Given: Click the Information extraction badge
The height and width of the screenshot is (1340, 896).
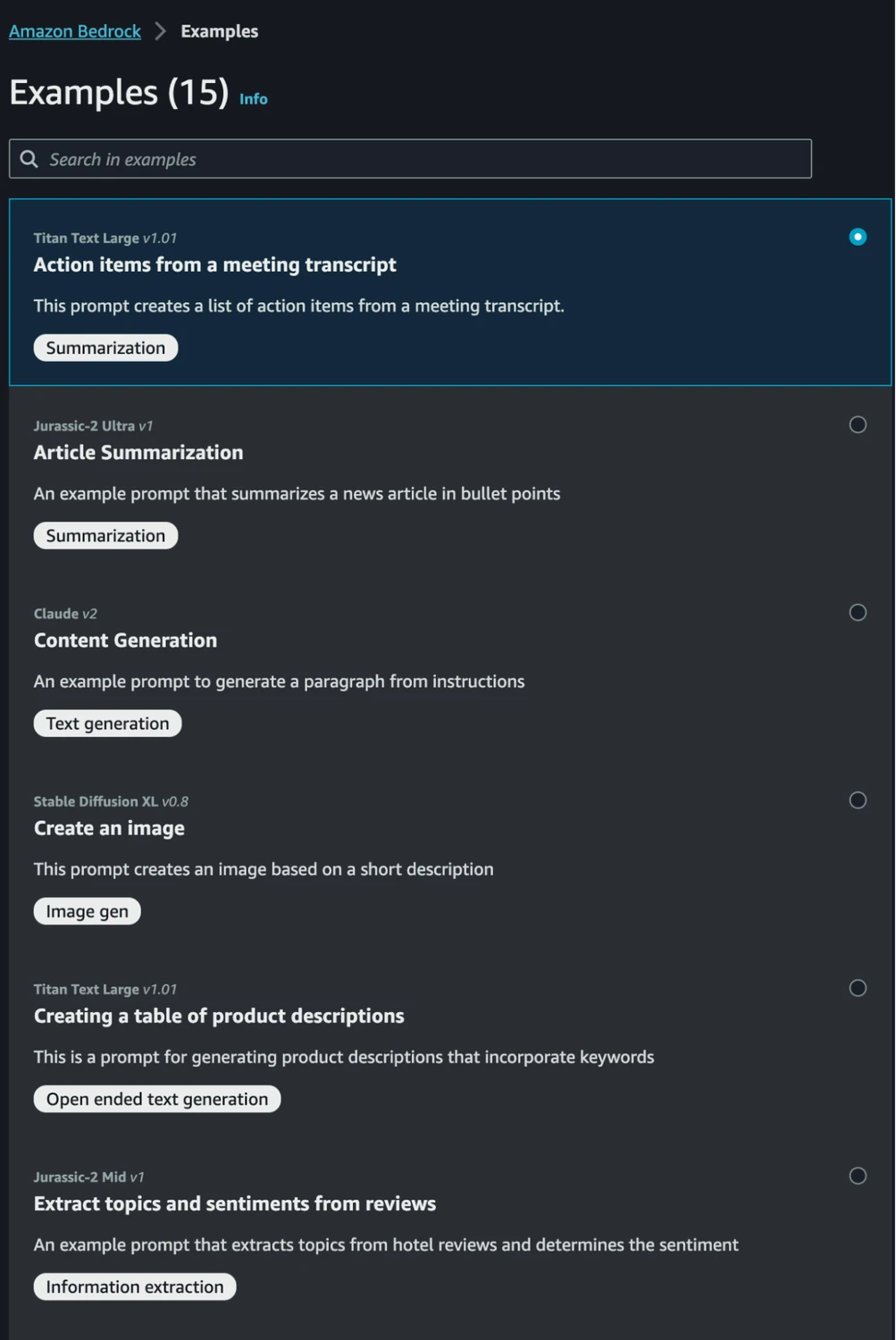Looking at the screenshot, I should tap(133, 1286).
